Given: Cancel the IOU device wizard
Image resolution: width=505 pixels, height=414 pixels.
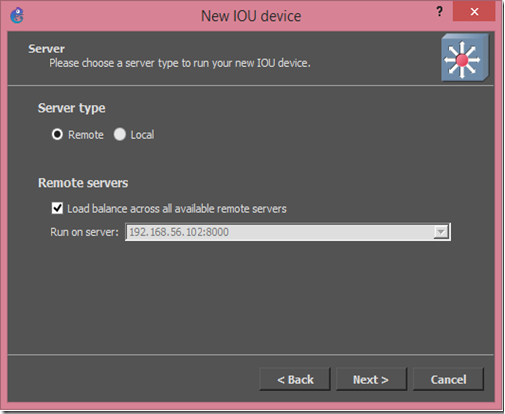Looking at the screenshot, I should 448,379.
